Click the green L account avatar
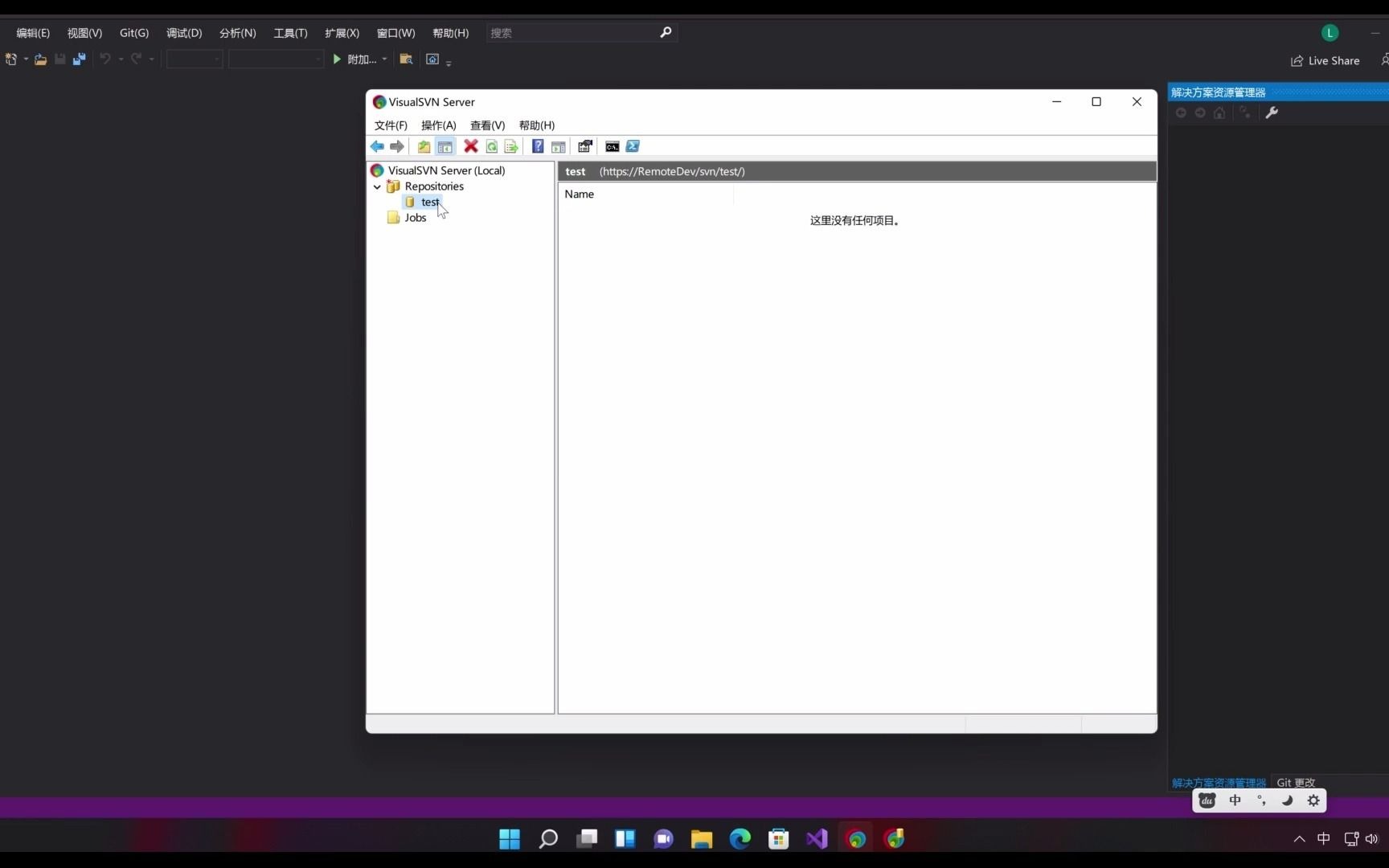Viewport: 1389px width, 868px height. click(x=1330, y=33)
